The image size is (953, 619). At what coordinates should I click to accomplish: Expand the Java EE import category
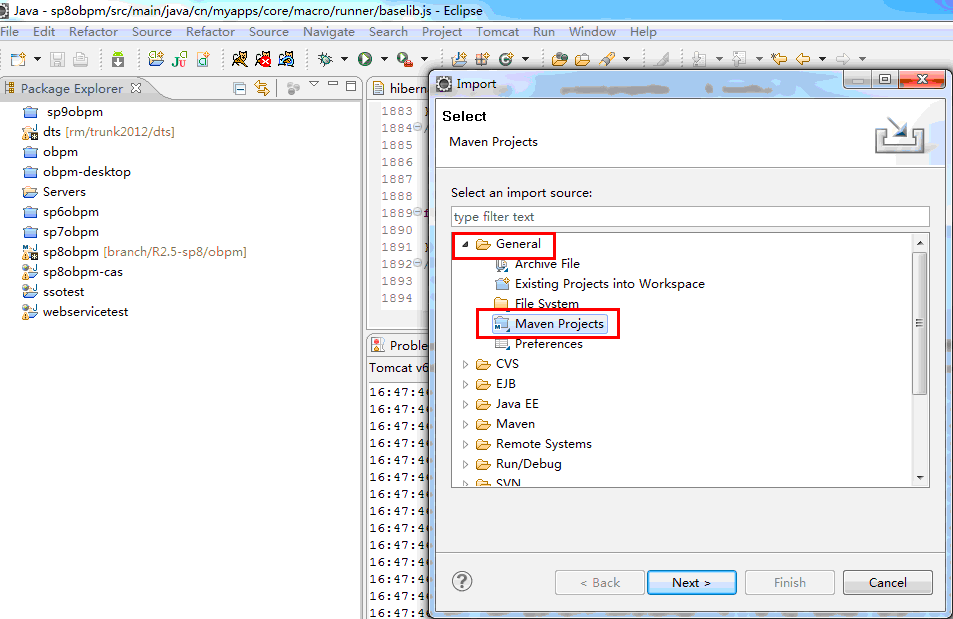point(465,404)
